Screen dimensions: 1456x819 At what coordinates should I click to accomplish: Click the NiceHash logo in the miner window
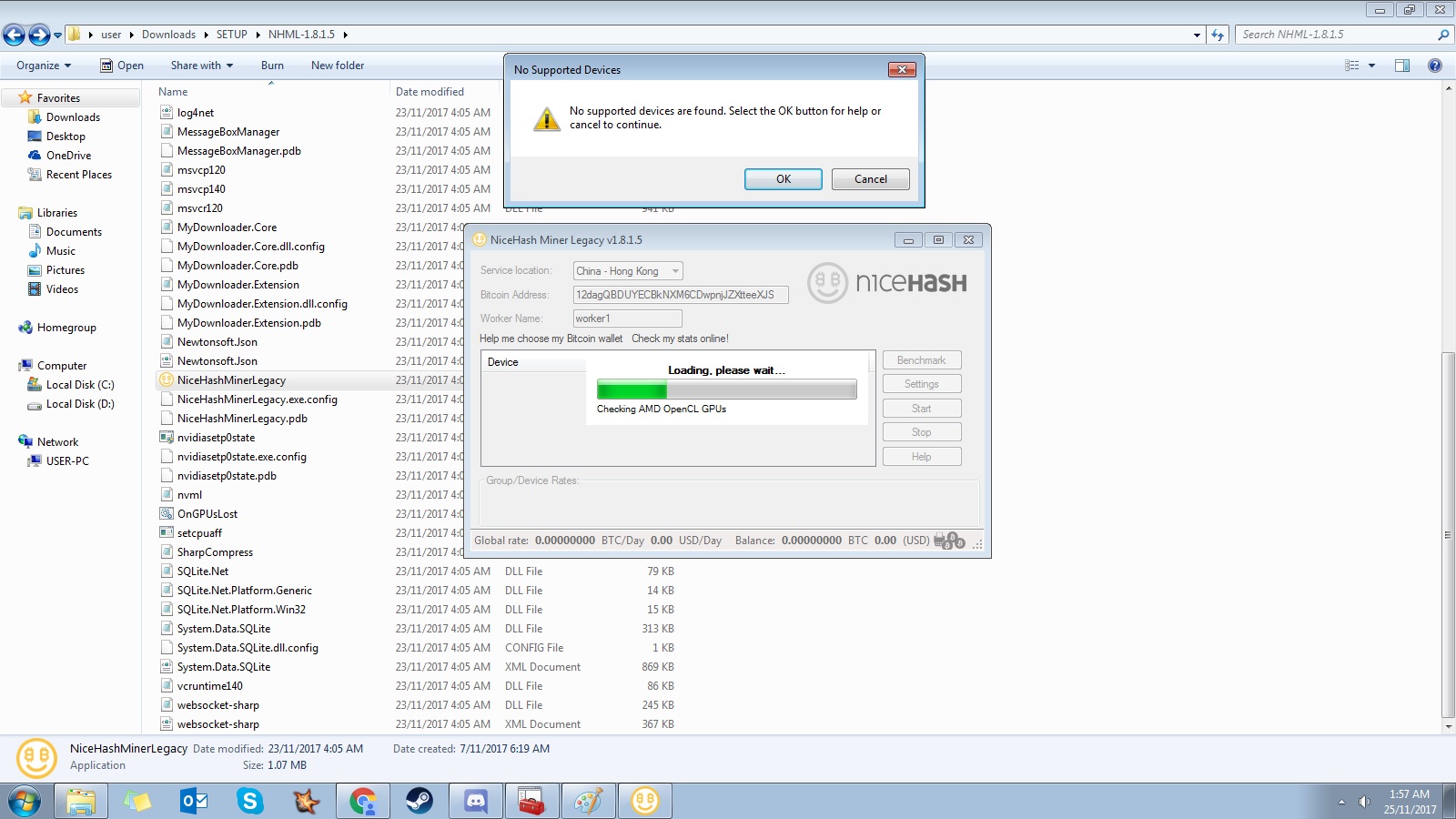coord(887,282)
